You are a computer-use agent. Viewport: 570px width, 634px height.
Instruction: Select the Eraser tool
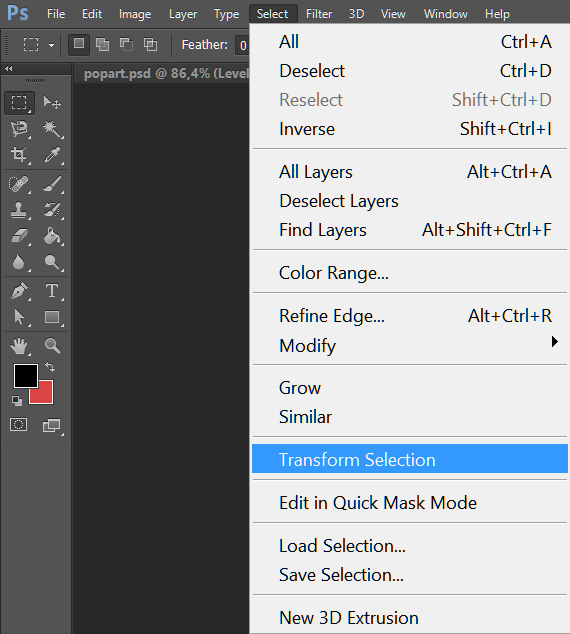click(x=19, y=236)
